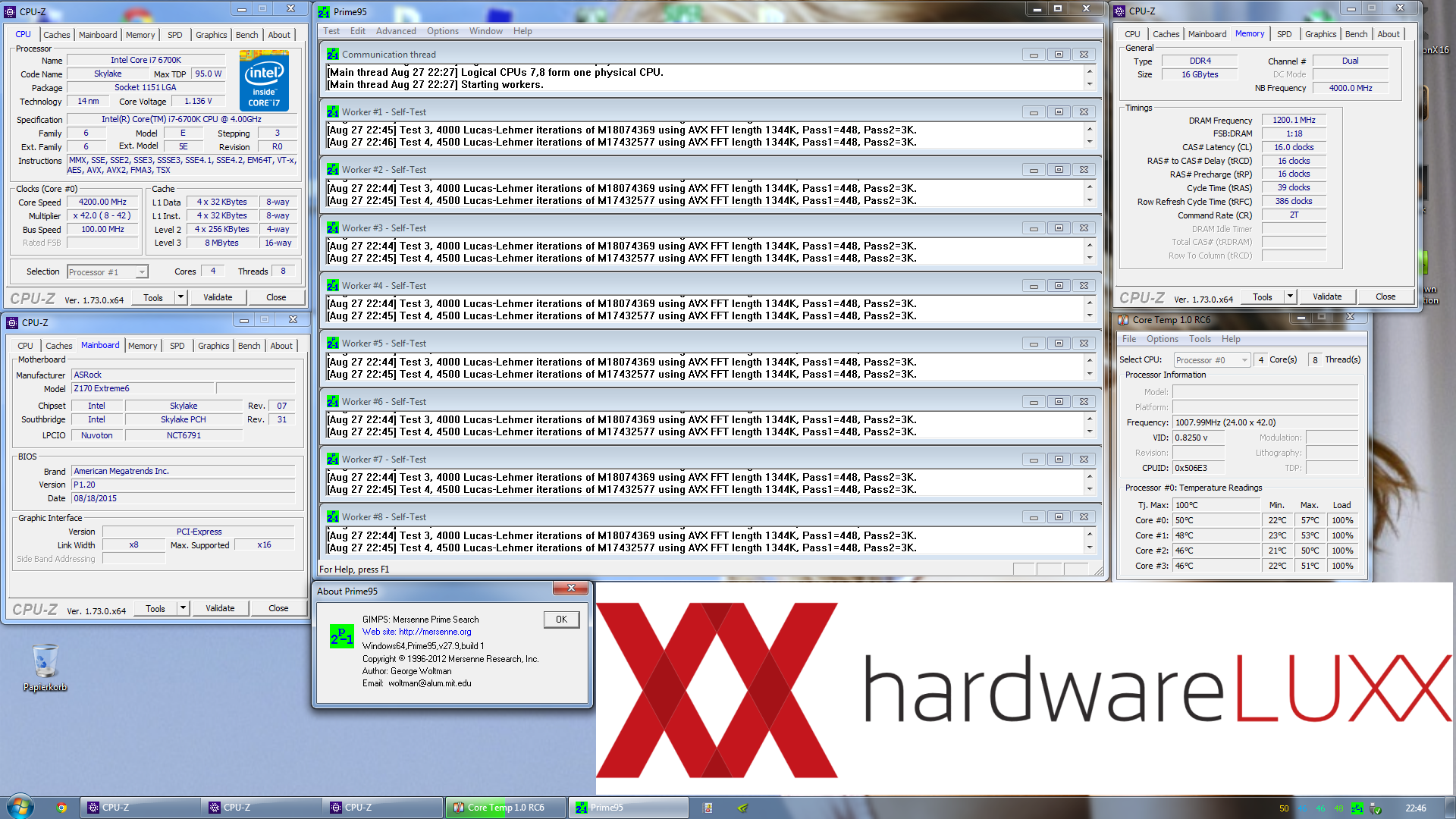Click the Worker #8 Self-Test window icon
The width and height of the screenshot is (1456, 819).
333,517
